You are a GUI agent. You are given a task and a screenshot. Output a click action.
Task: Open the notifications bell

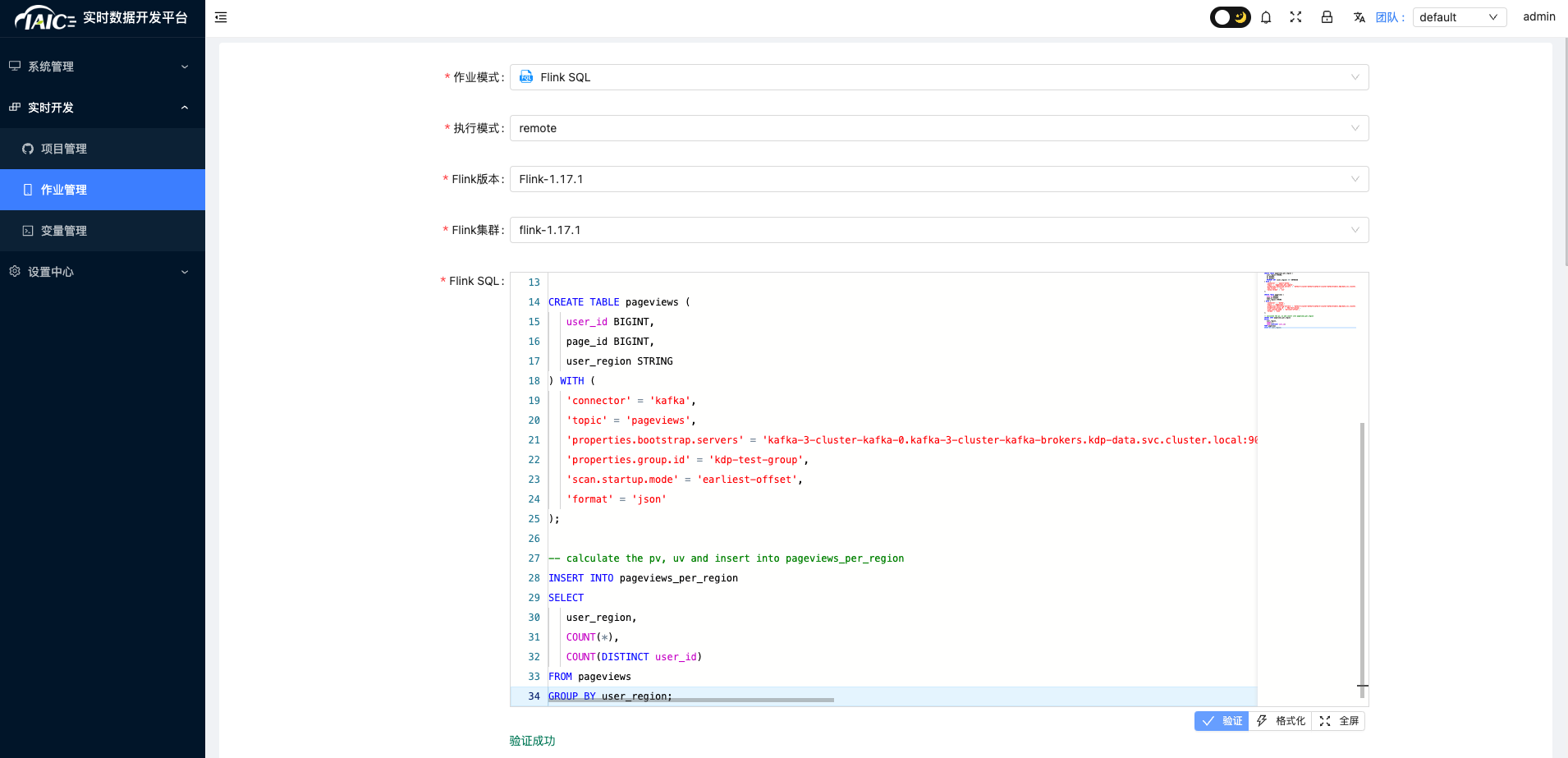point(1266,17)
